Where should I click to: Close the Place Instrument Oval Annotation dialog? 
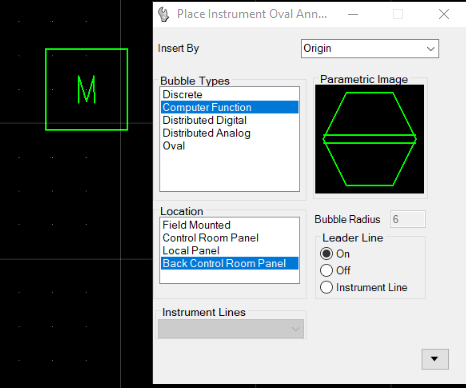pos(444,14)
